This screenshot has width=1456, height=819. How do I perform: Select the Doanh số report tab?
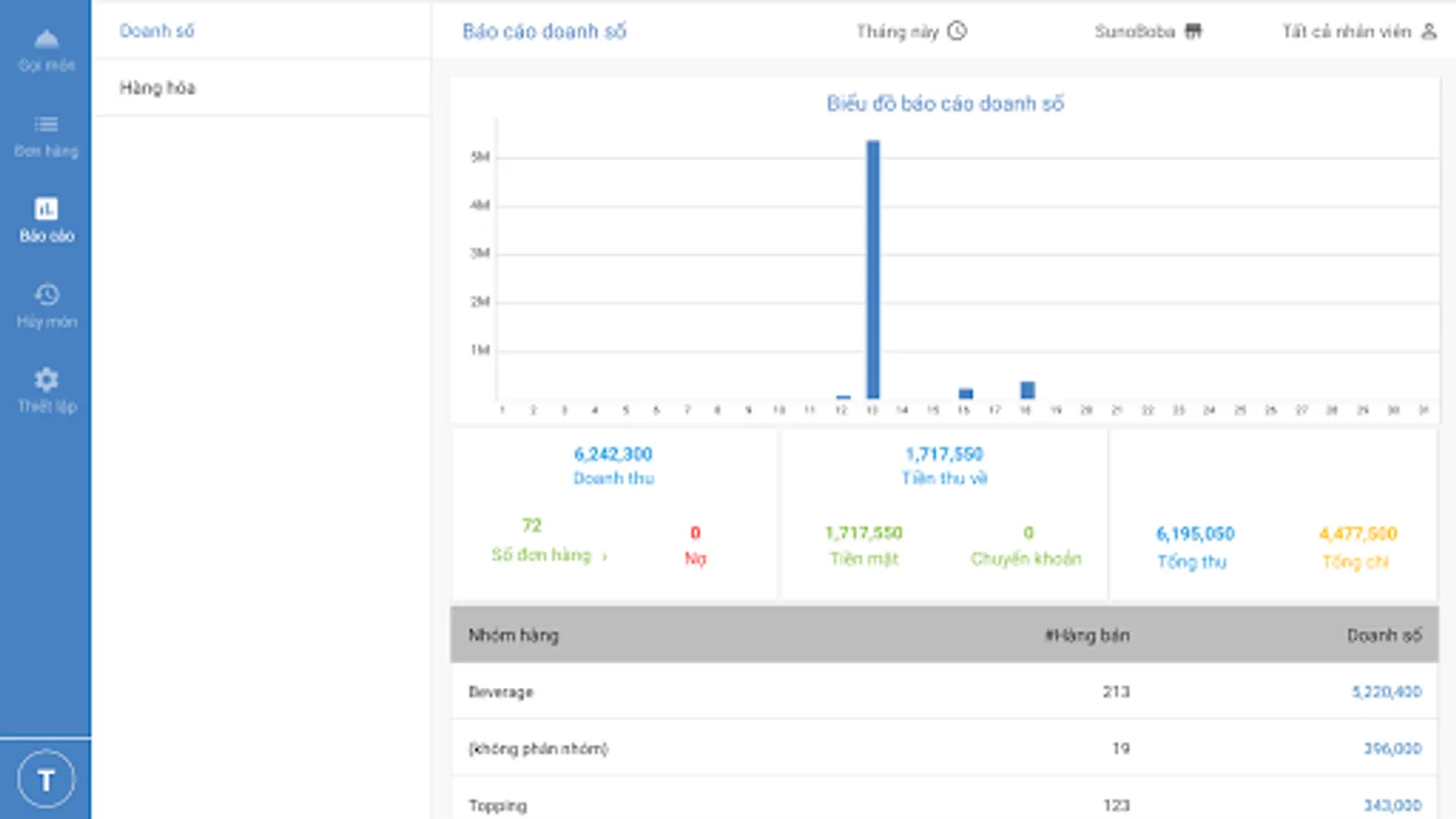[x=157, y=30]
